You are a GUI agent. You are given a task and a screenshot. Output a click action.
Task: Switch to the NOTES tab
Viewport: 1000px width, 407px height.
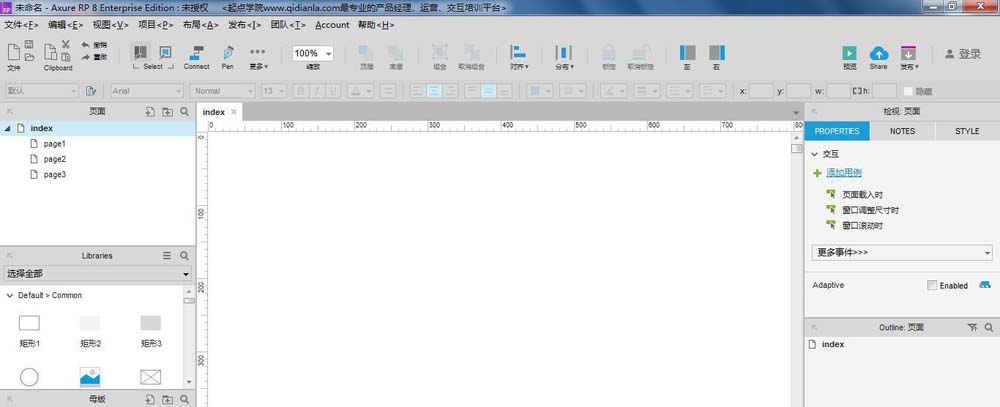902,131
